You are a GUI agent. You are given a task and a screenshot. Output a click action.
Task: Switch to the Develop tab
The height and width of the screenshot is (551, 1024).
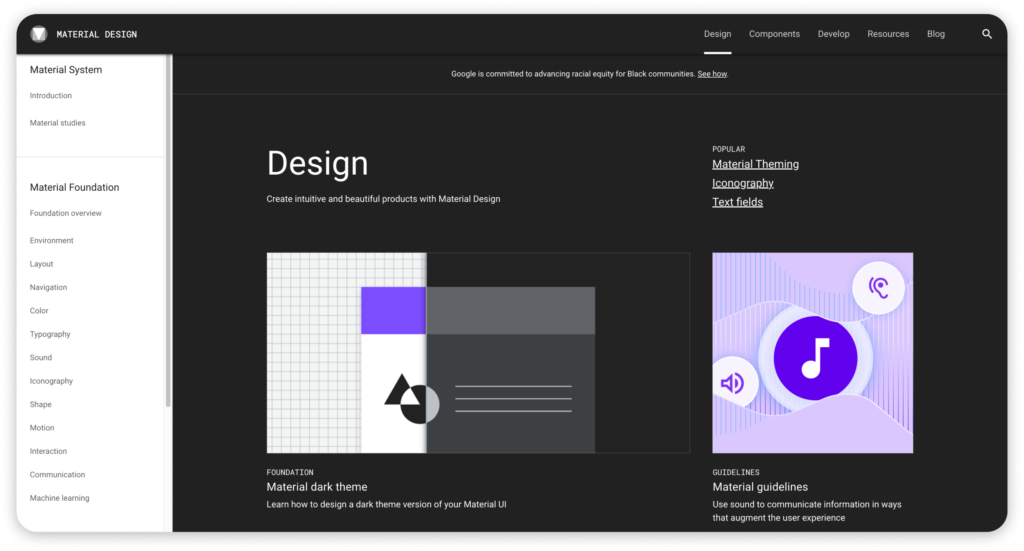click(x=833, y=34)
